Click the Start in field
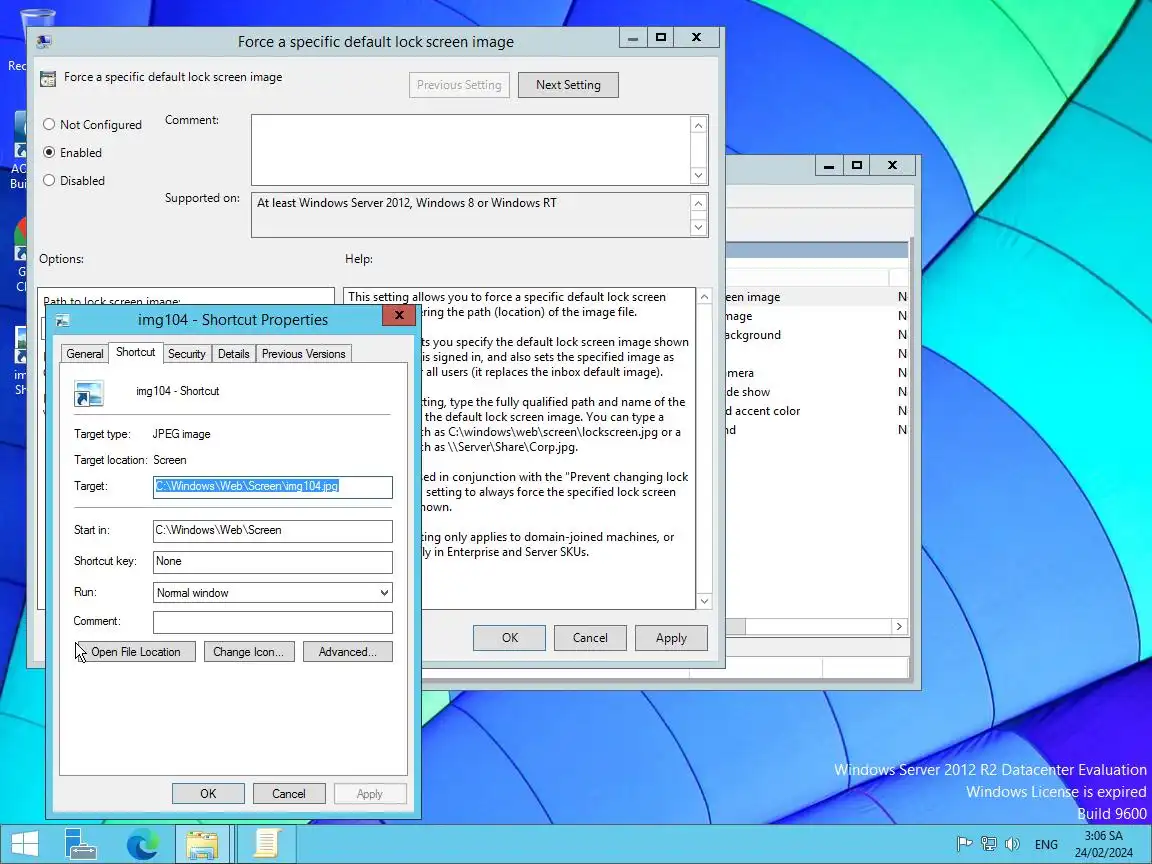Screen dimensions: 1152x864 (x=273, y=530)
